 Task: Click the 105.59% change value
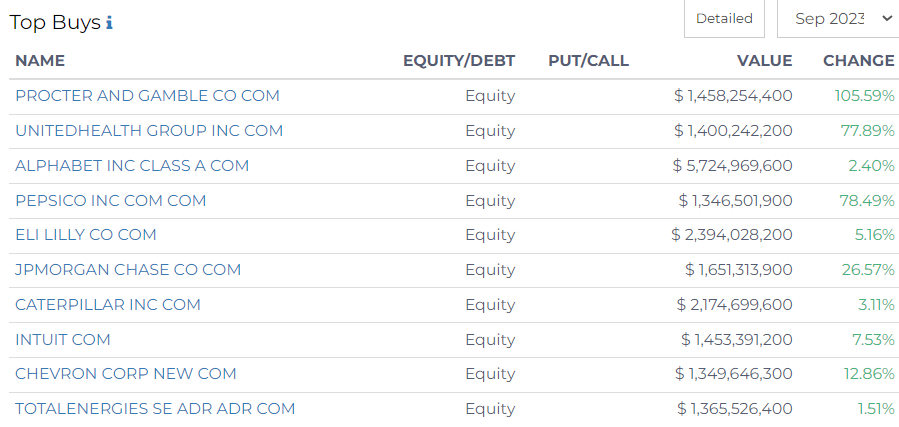[864, 96]
